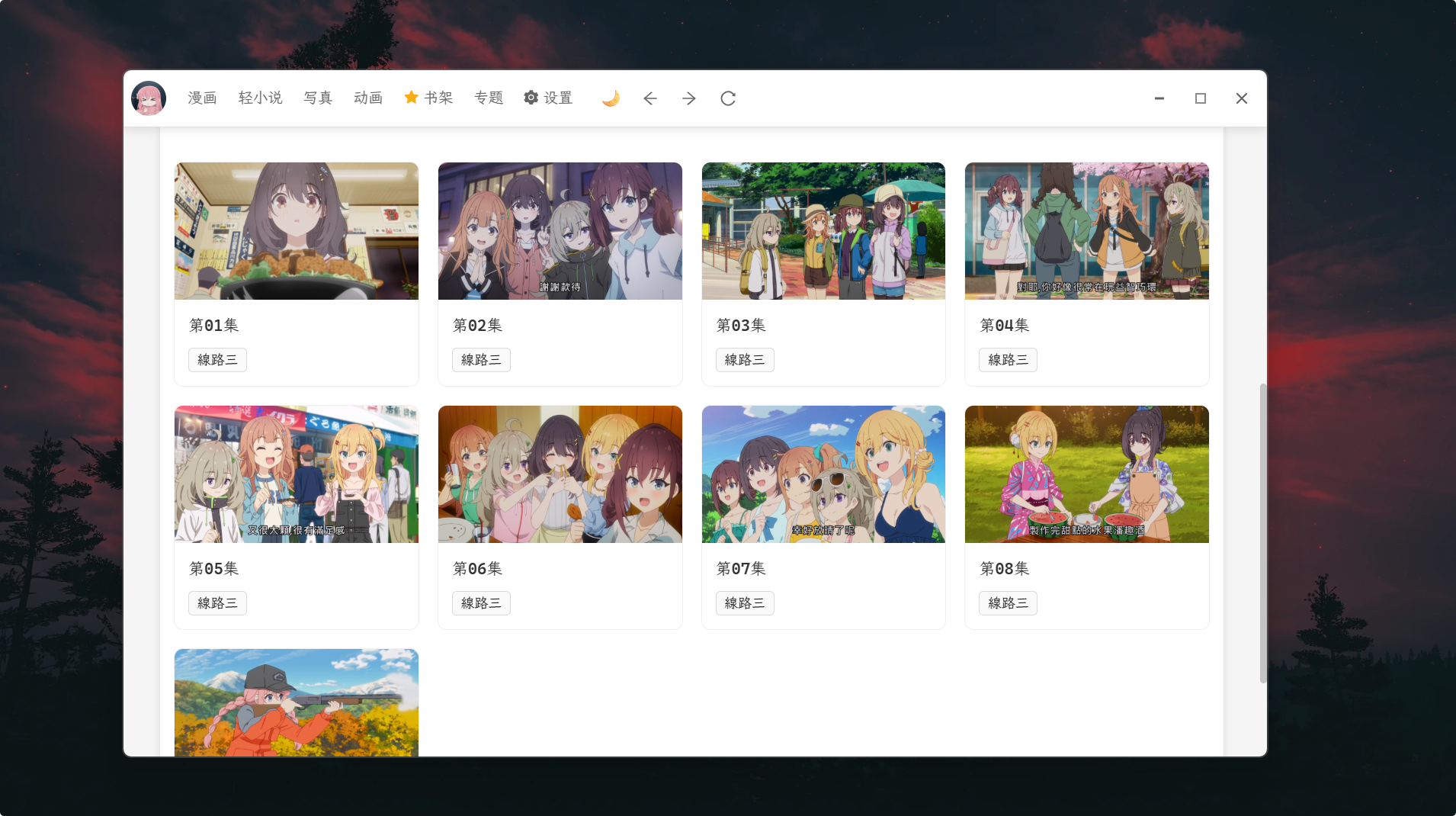This screenshot has width=1456, height=816.
Task: Open 设置 settings
Action: coord(548,98)
